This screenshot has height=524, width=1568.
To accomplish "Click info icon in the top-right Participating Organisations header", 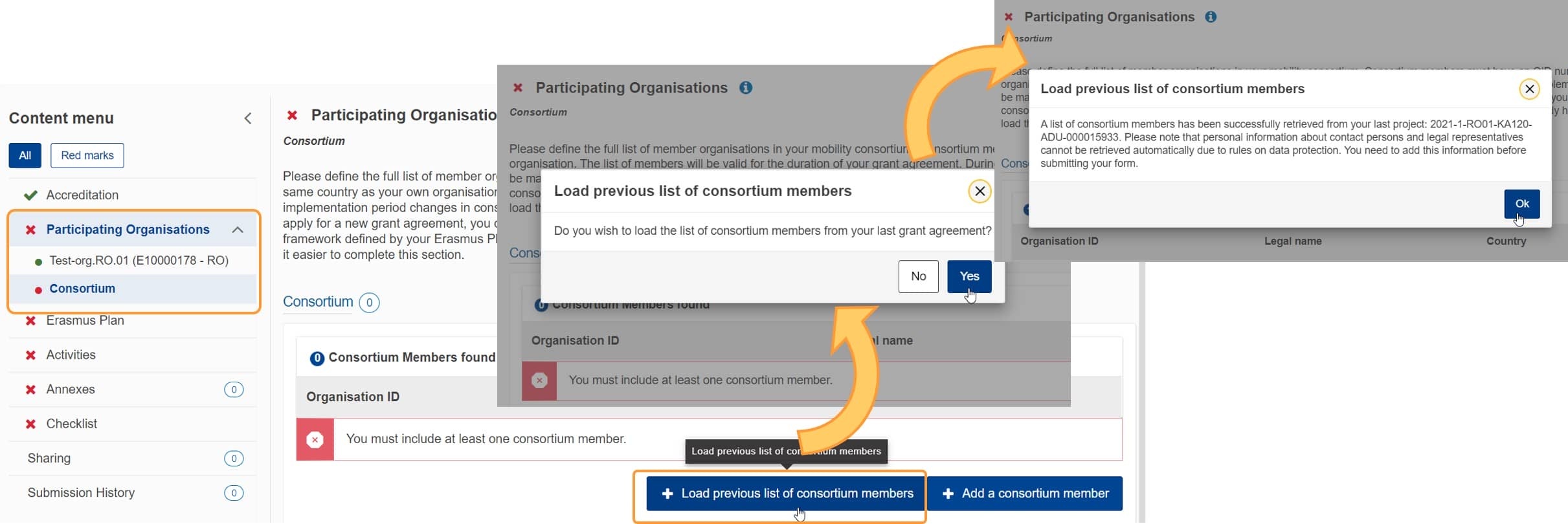I will [1211, 17].
